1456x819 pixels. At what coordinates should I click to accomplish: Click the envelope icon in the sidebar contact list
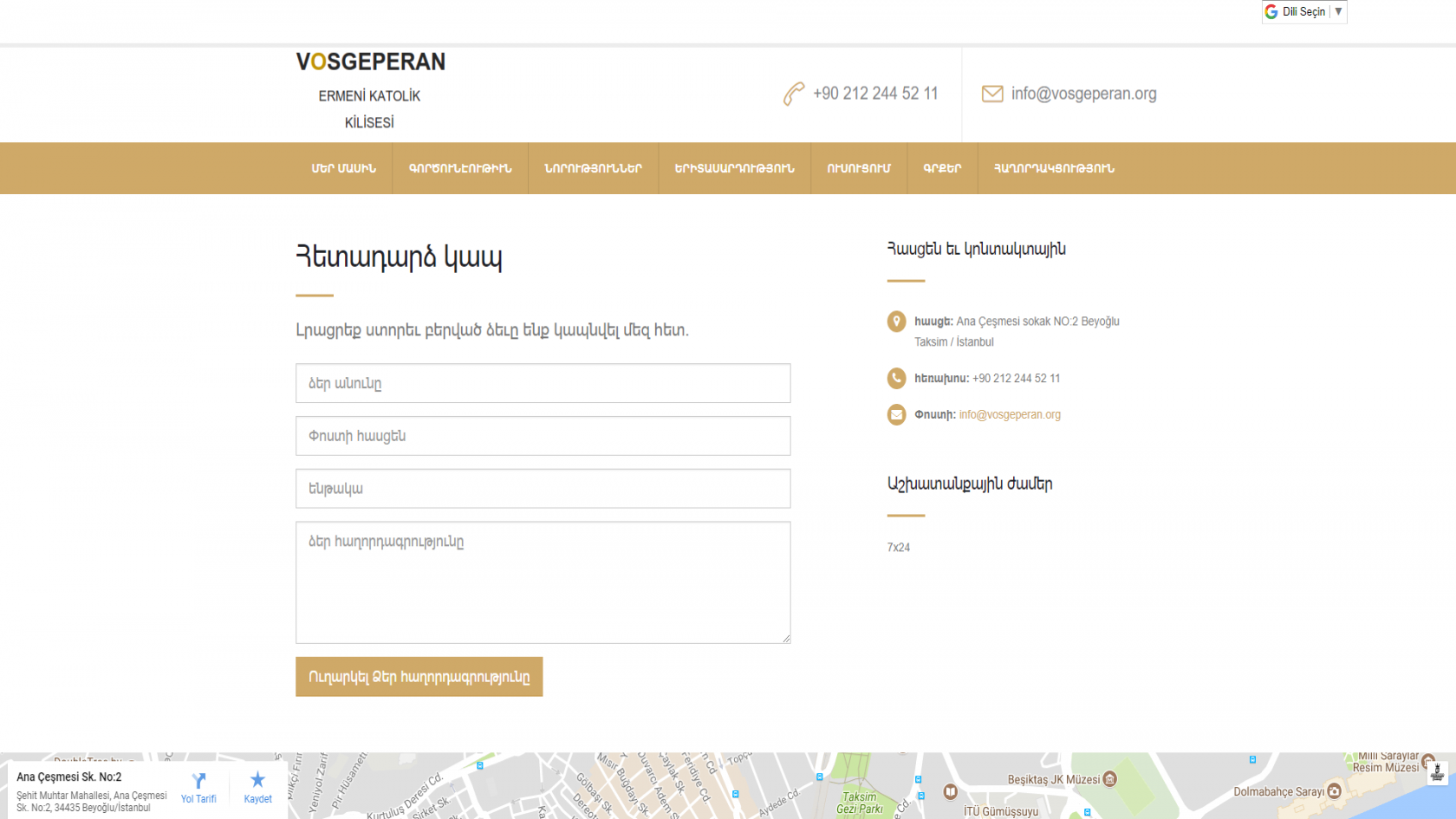tap(896, 414)
